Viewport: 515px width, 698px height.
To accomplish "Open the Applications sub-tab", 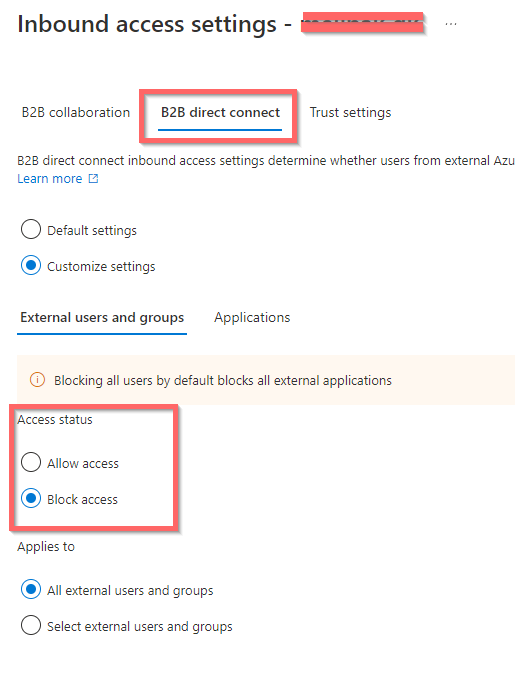I will point(252,317).
